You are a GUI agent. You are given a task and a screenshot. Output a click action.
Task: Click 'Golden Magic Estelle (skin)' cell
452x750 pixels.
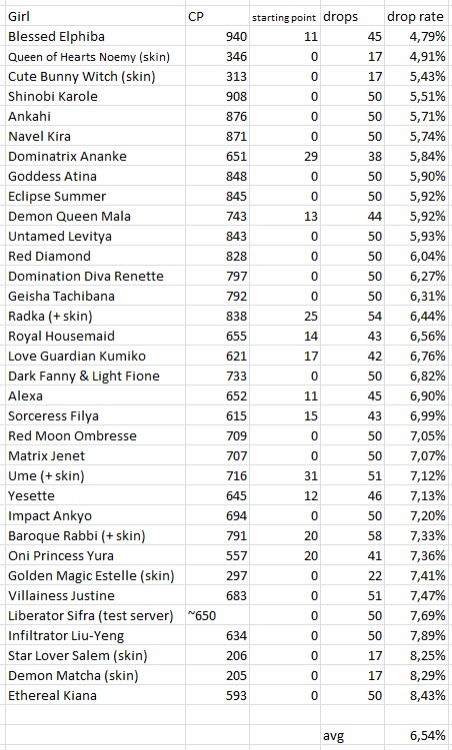click(95, 575)
